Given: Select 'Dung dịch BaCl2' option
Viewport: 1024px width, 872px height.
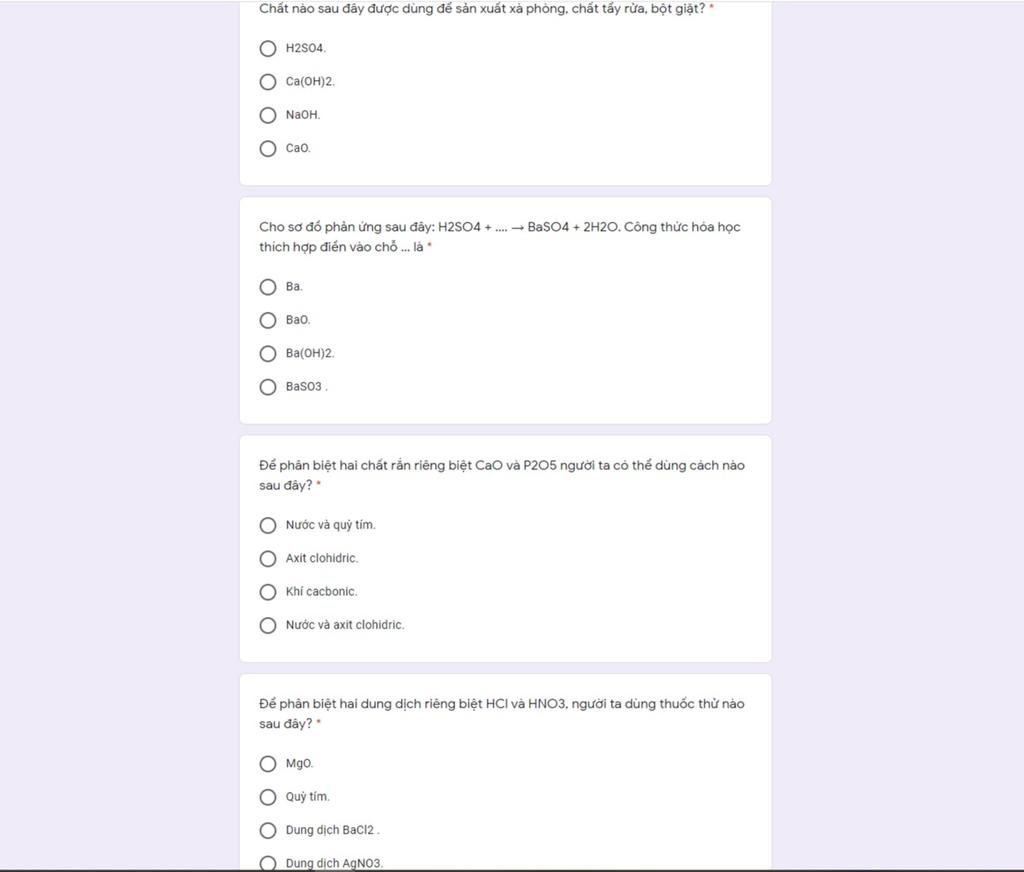Looking at the screenshot, I should 268,830.
